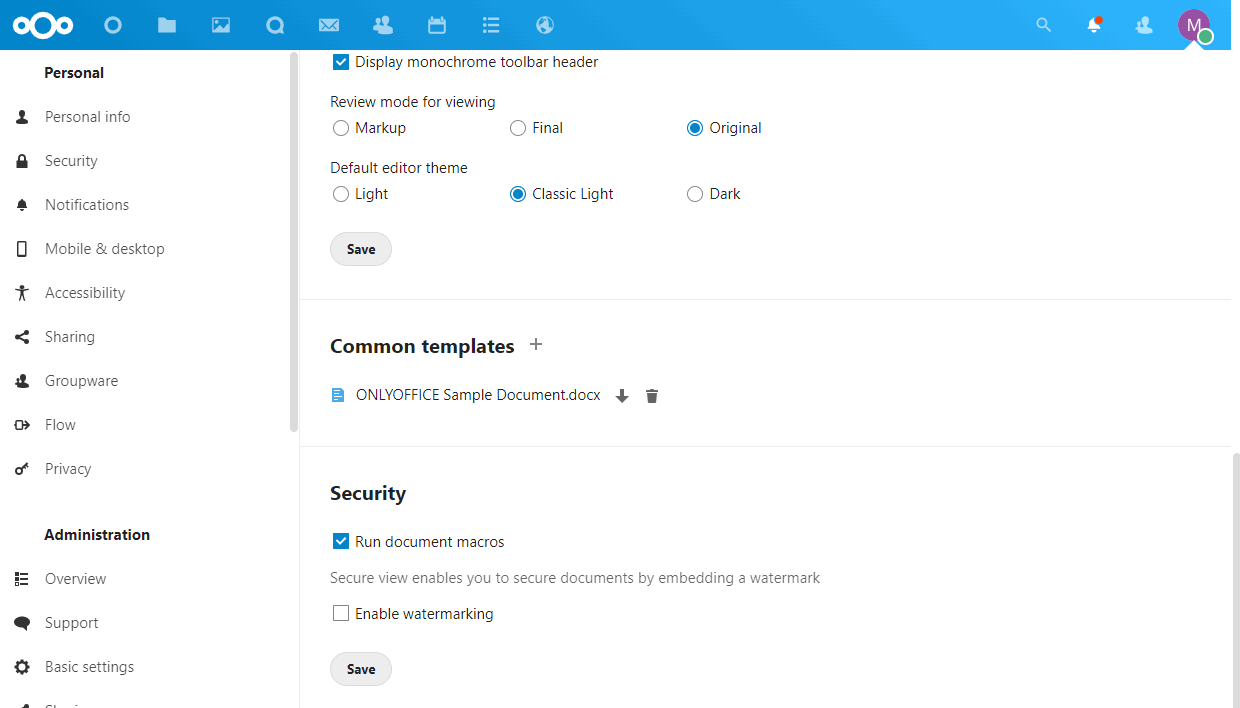Click Save button under Security
1240x708 pixels.
point(361,669)
